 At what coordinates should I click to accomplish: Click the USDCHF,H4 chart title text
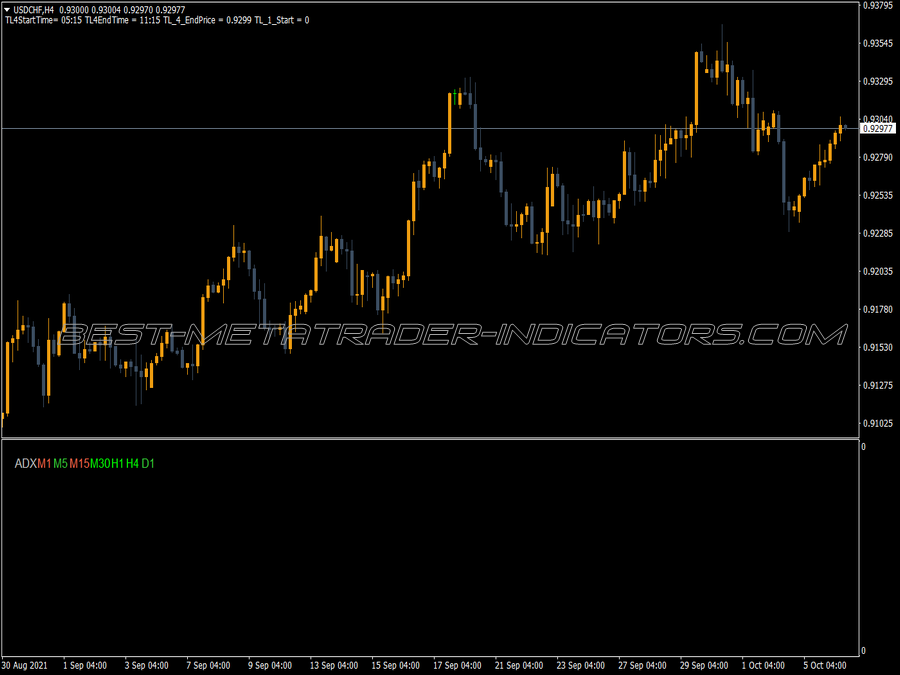[x=34, y=10]
